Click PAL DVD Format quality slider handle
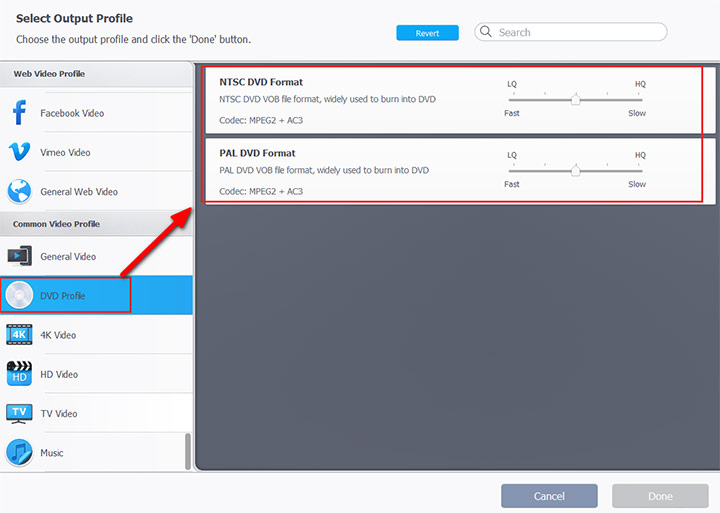 [x=575, y=170]
